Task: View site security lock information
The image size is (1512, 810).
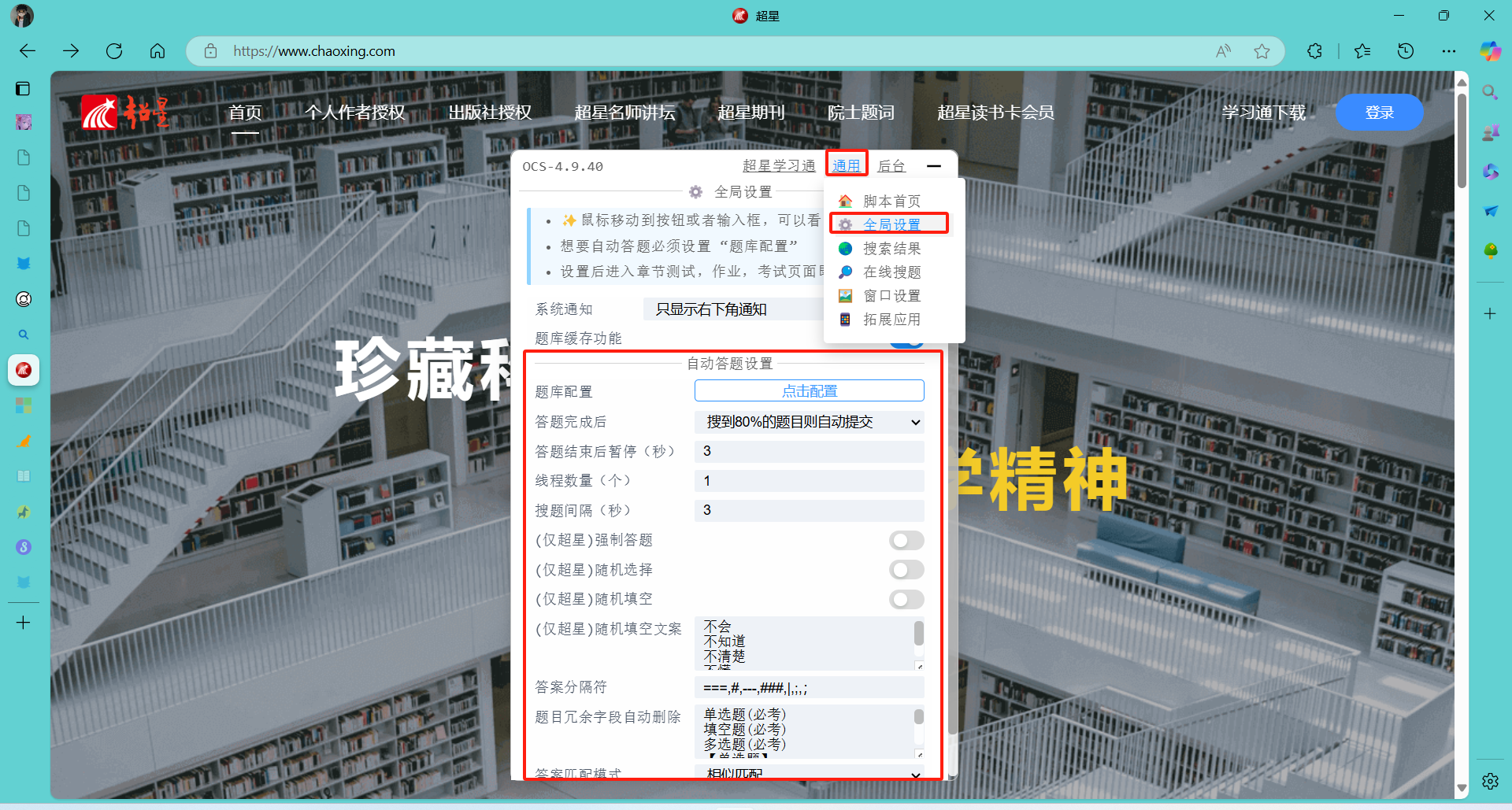Action: [210, 51]
